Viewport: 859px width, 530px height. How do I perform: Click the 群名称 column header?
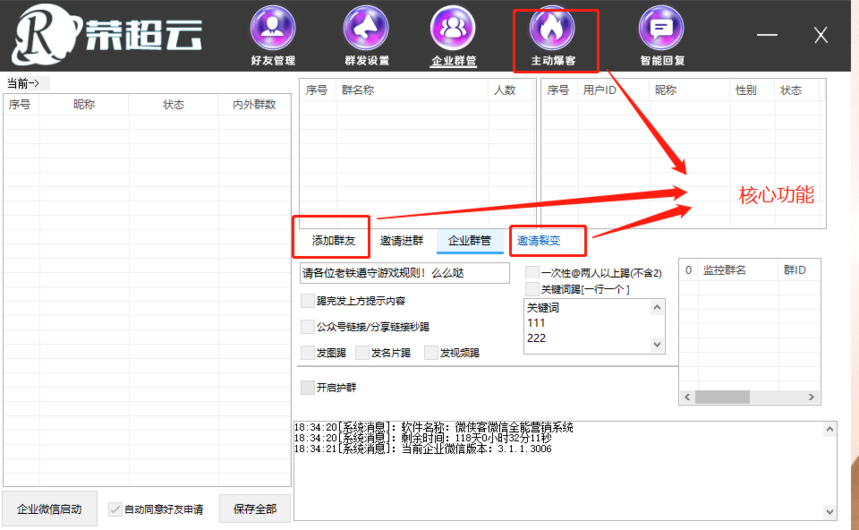(x=411, y=90)
